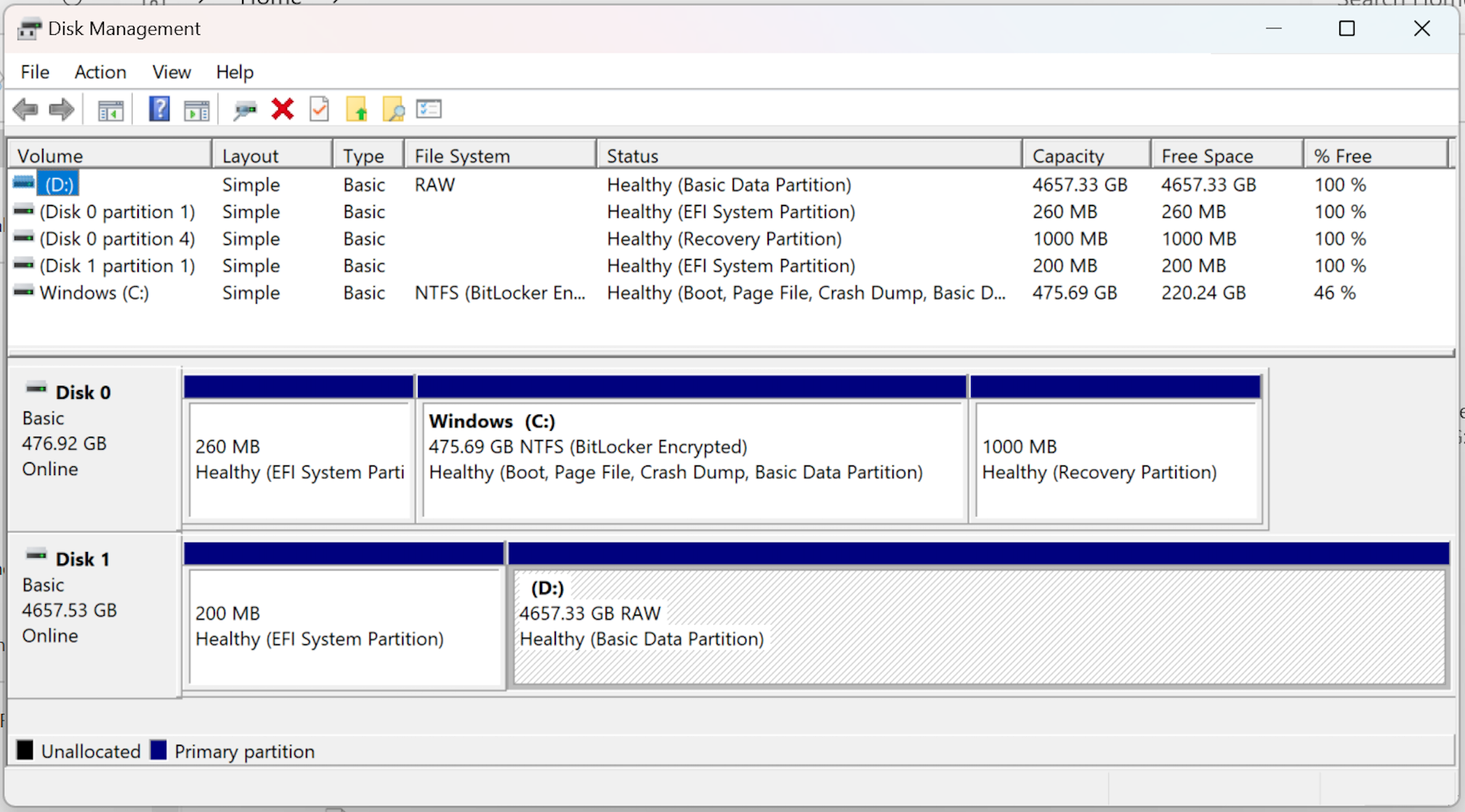Click the Back arrow toolbar icon
1465x812 pixels.
tap(25, 110)
